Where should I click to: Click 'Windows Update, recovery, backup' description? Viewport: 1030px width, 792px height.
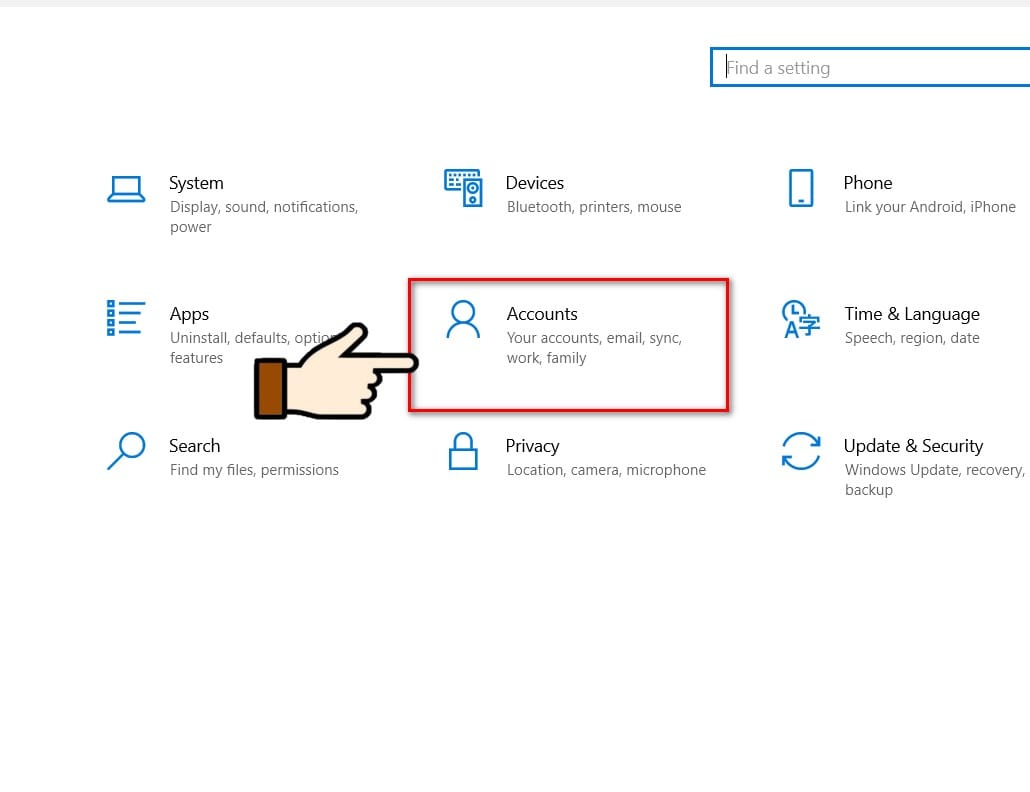pyautogui.click(x=934, y=480)
